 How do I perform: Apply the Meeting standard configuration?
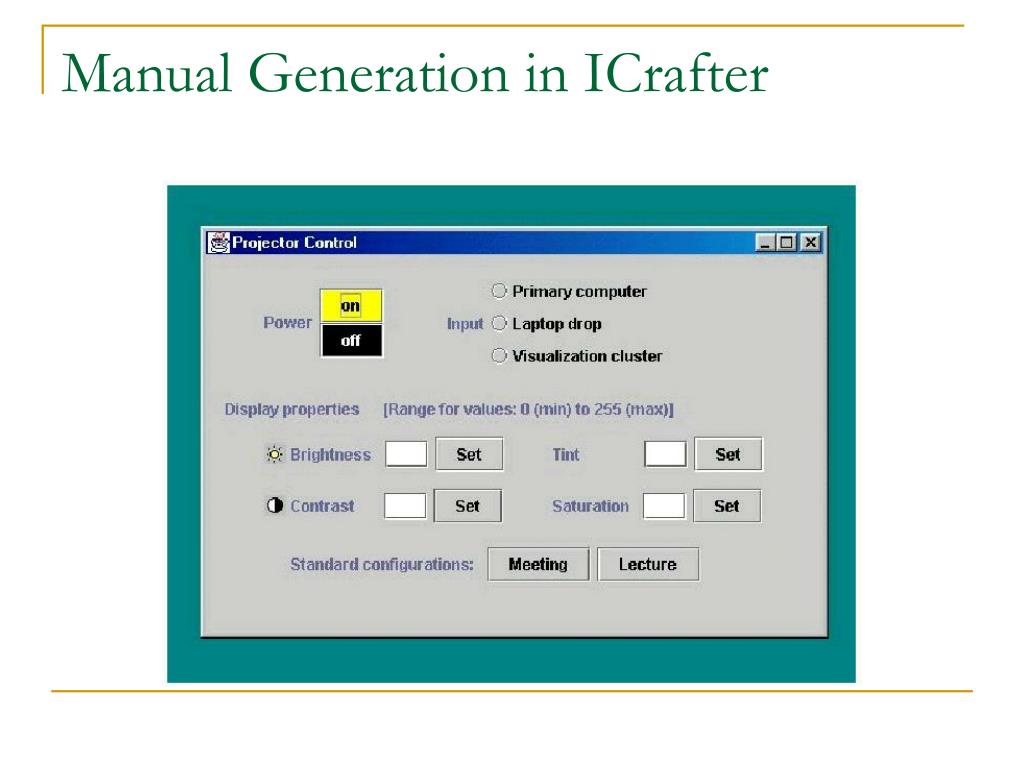(x=538, y=564)
